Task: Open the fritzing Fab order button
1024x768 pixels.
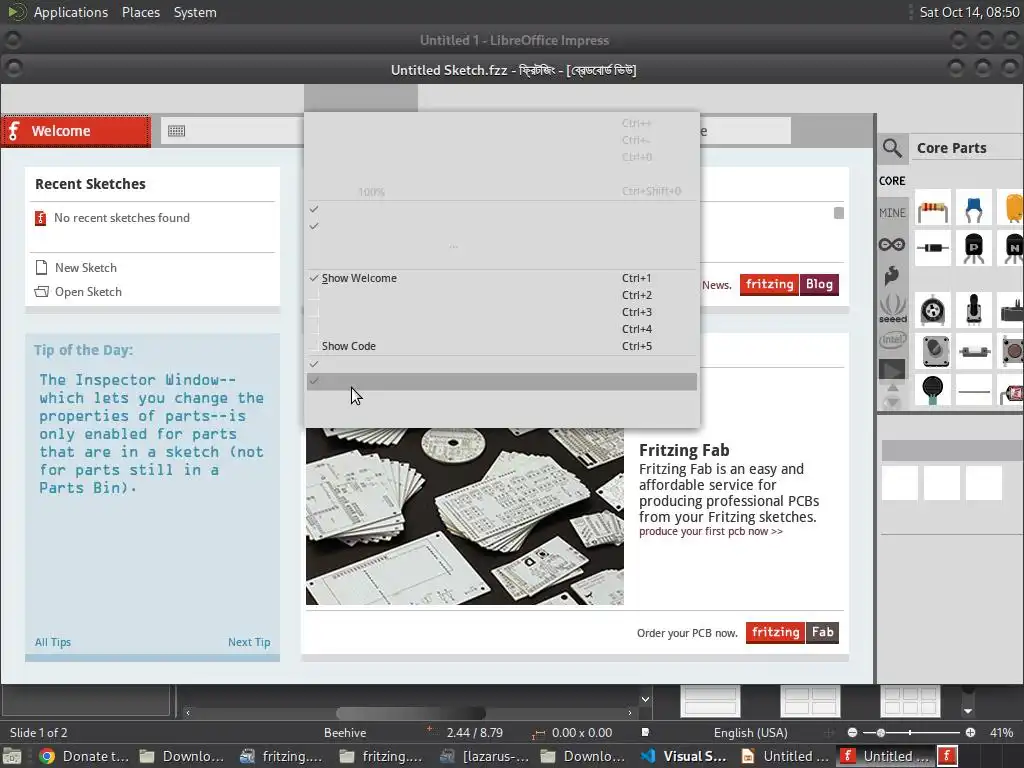Action: [x=792, y=632]
